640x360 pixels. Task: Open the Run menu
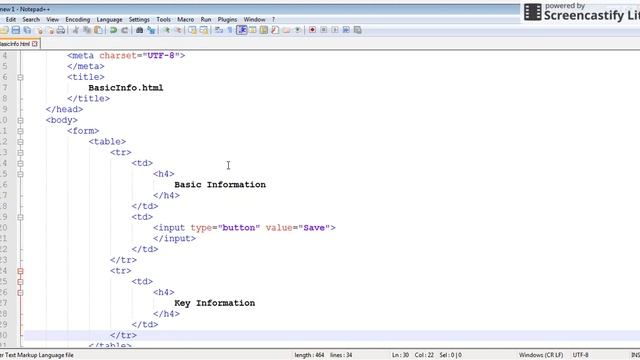pyautogui.click(x=206, y=20)
